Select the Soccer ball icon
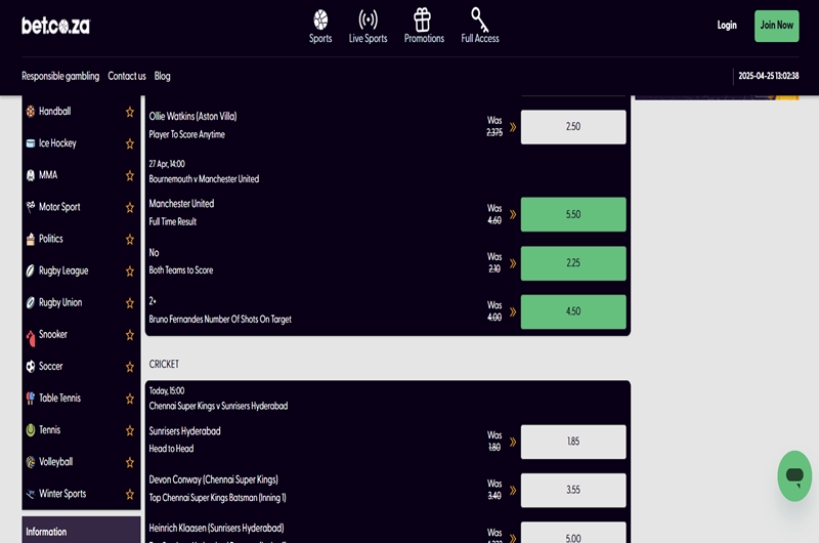This screenshot has height=543, width=819. [x=30, y=366]
